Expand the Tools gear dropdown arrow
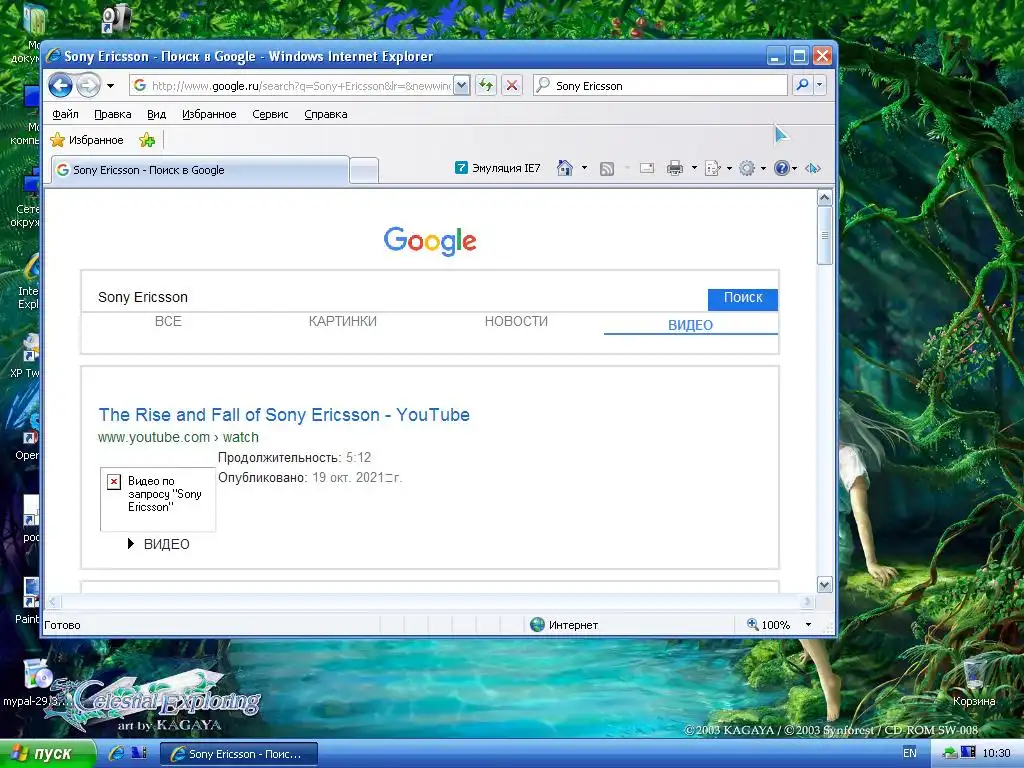The width and height of the screenshot is (1024, 768). click(763, 168)
